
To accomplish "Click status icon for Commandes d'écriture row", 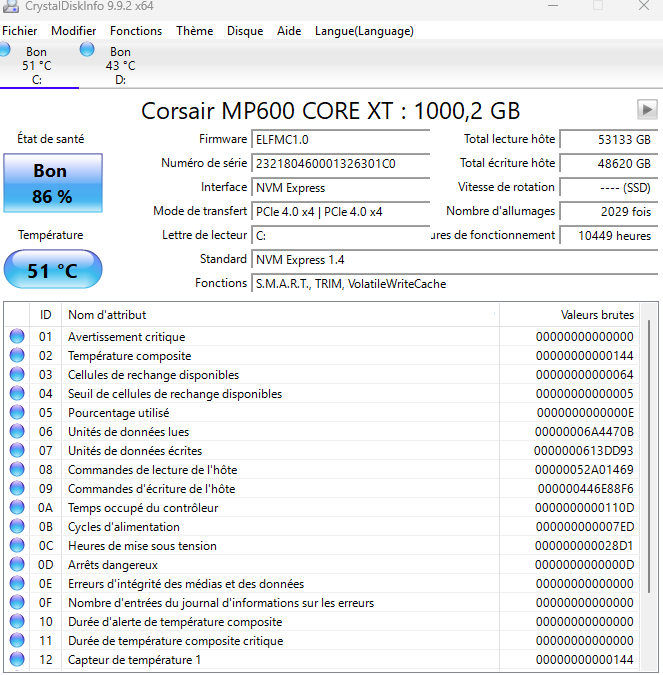I will (17, 488).
